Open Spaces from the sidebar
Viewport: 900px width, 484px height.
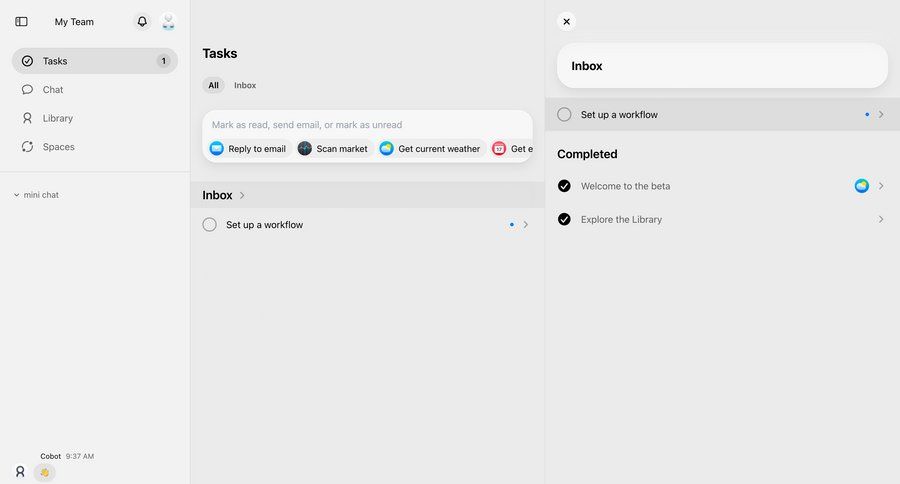coord(58,147)
